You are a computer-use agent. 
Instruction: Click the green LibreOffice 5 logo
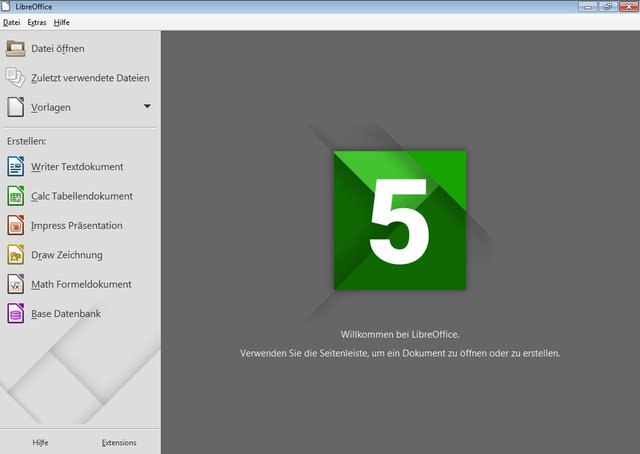point(400,220)
